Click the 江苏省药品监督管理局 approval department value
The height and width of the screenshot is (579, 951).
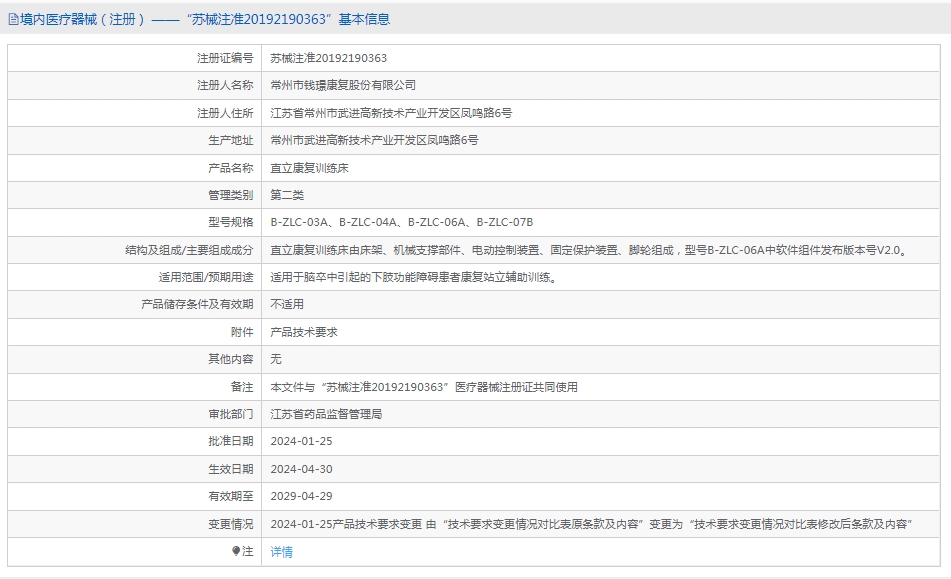point(326,414)
